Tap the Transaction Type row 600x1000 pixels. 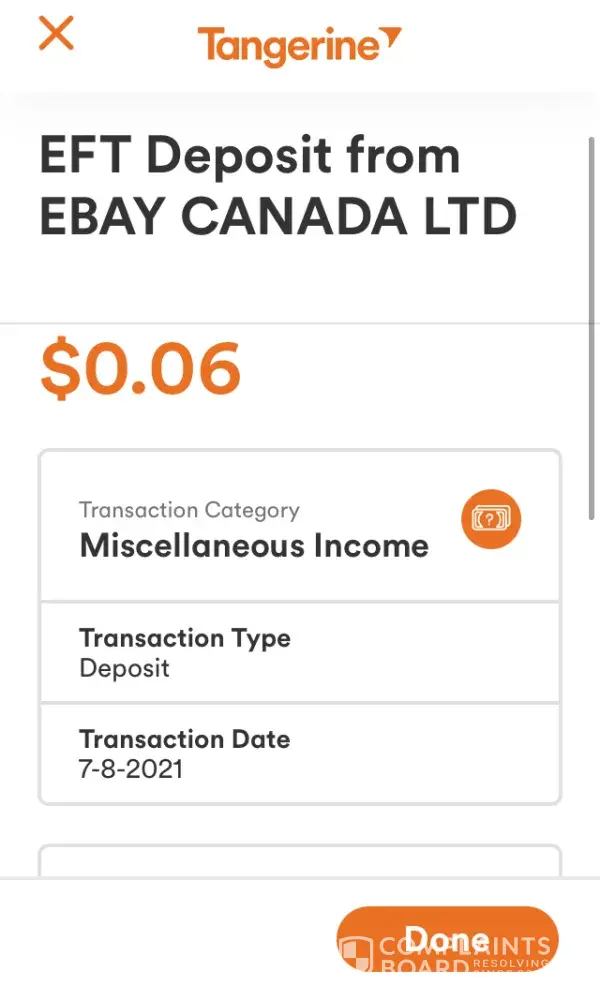(300, 652)
